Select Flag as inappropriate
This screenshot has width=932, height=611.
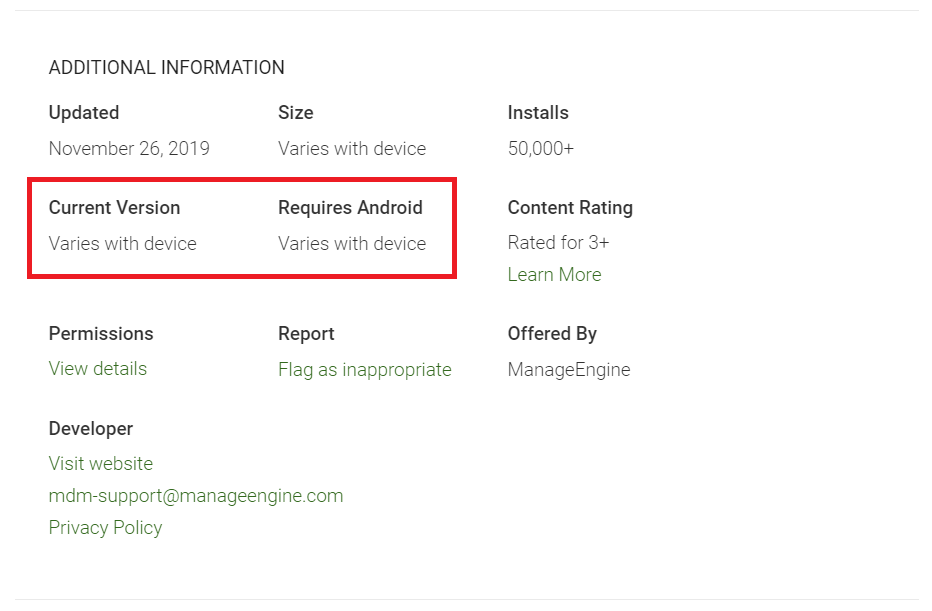point(364,370)
